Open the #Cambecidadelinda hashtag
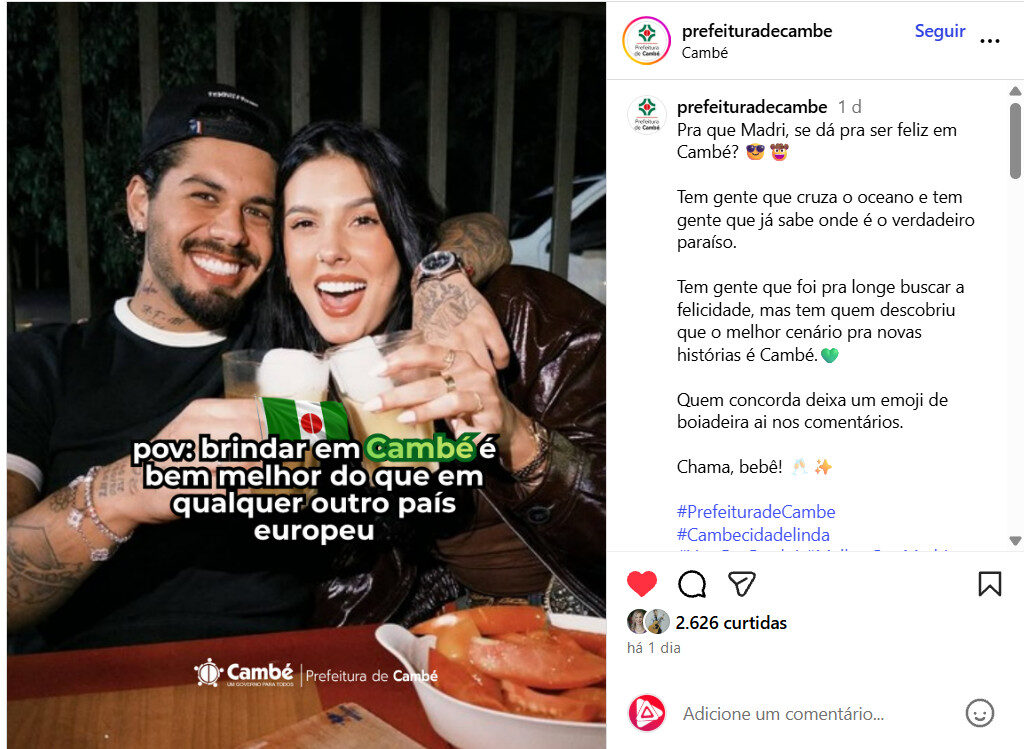1024x749 pixels. tap(753, 535)
